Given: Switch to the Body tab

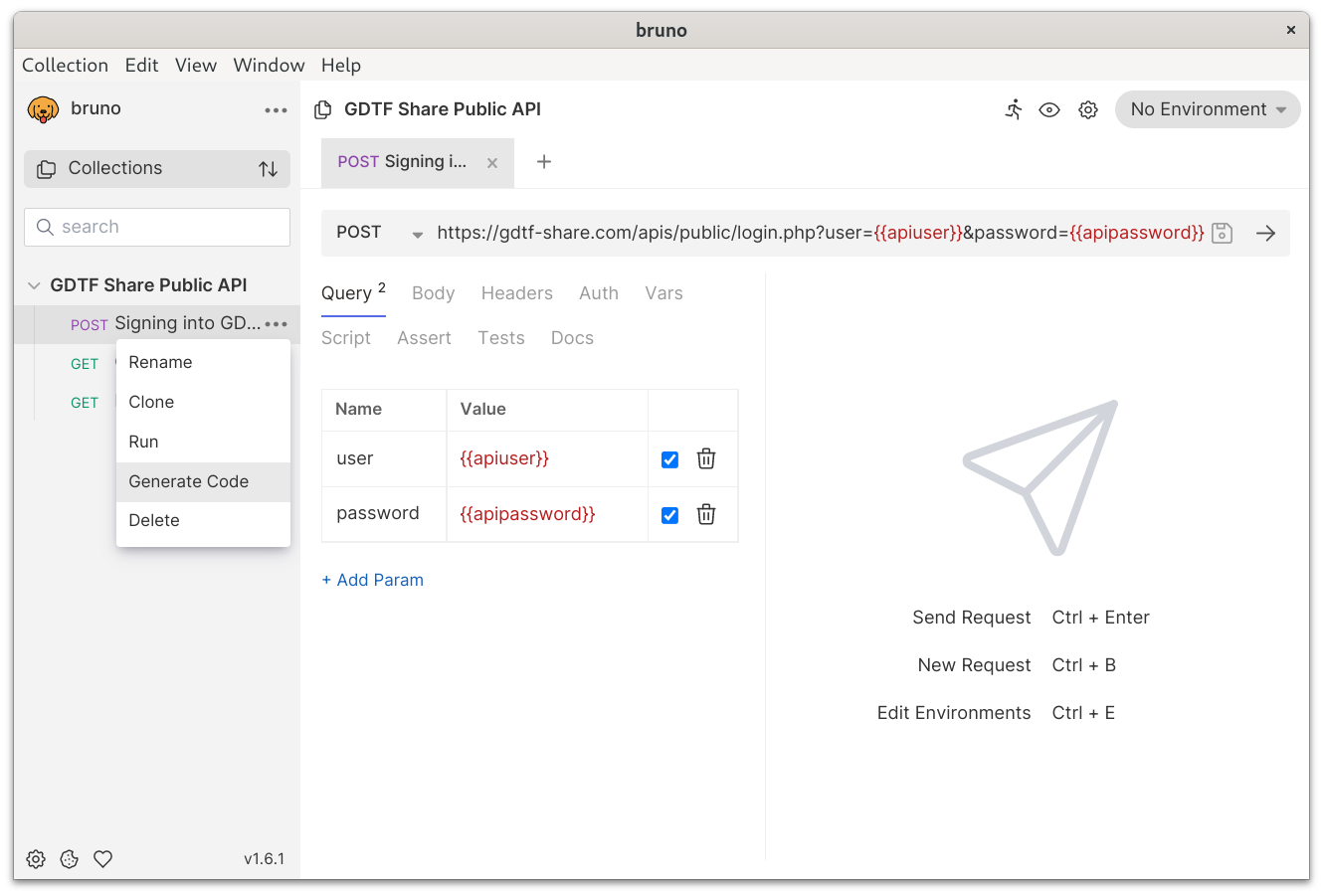Looking at the screenshot, I should click(x=433, y=293).
